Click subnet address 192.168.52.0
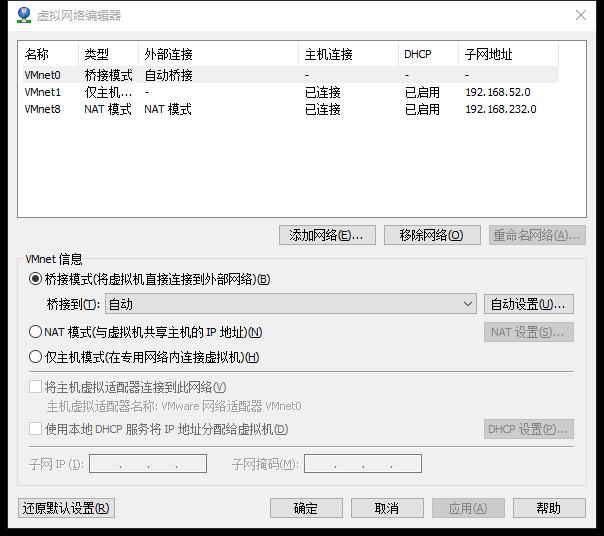The height and width of the screenshot is (536, 604). pos(498,92)
